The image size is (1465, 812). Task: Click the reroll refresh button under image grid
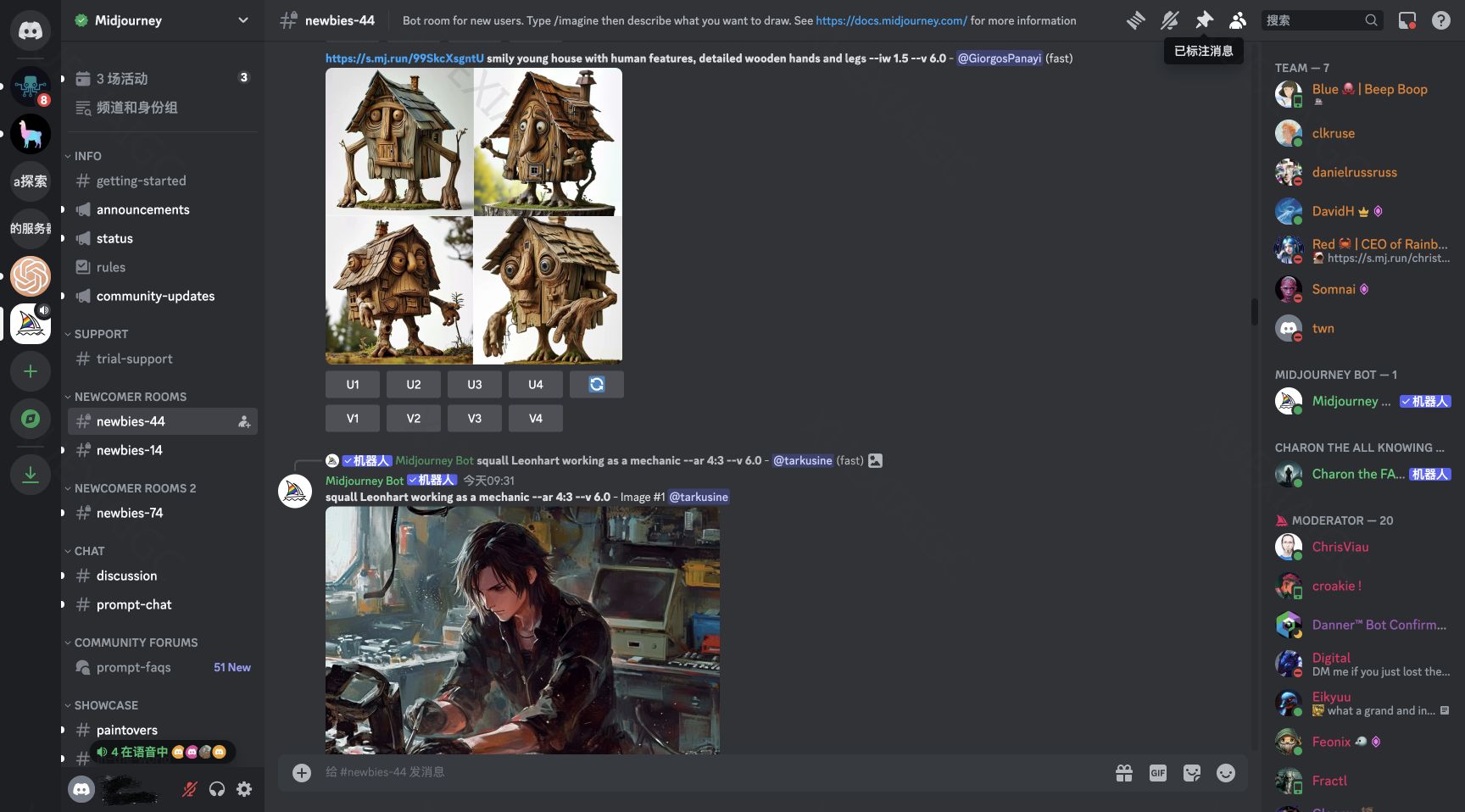point(597,384)
